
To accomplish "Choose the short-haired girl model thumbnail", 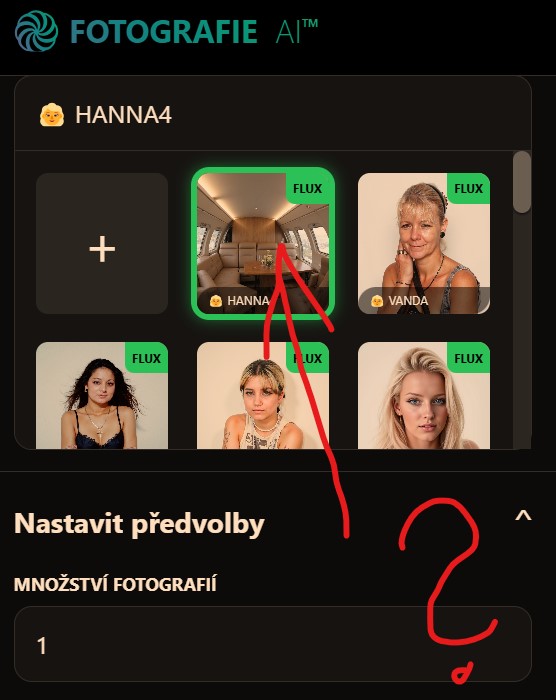I will (x=263, y=396).
